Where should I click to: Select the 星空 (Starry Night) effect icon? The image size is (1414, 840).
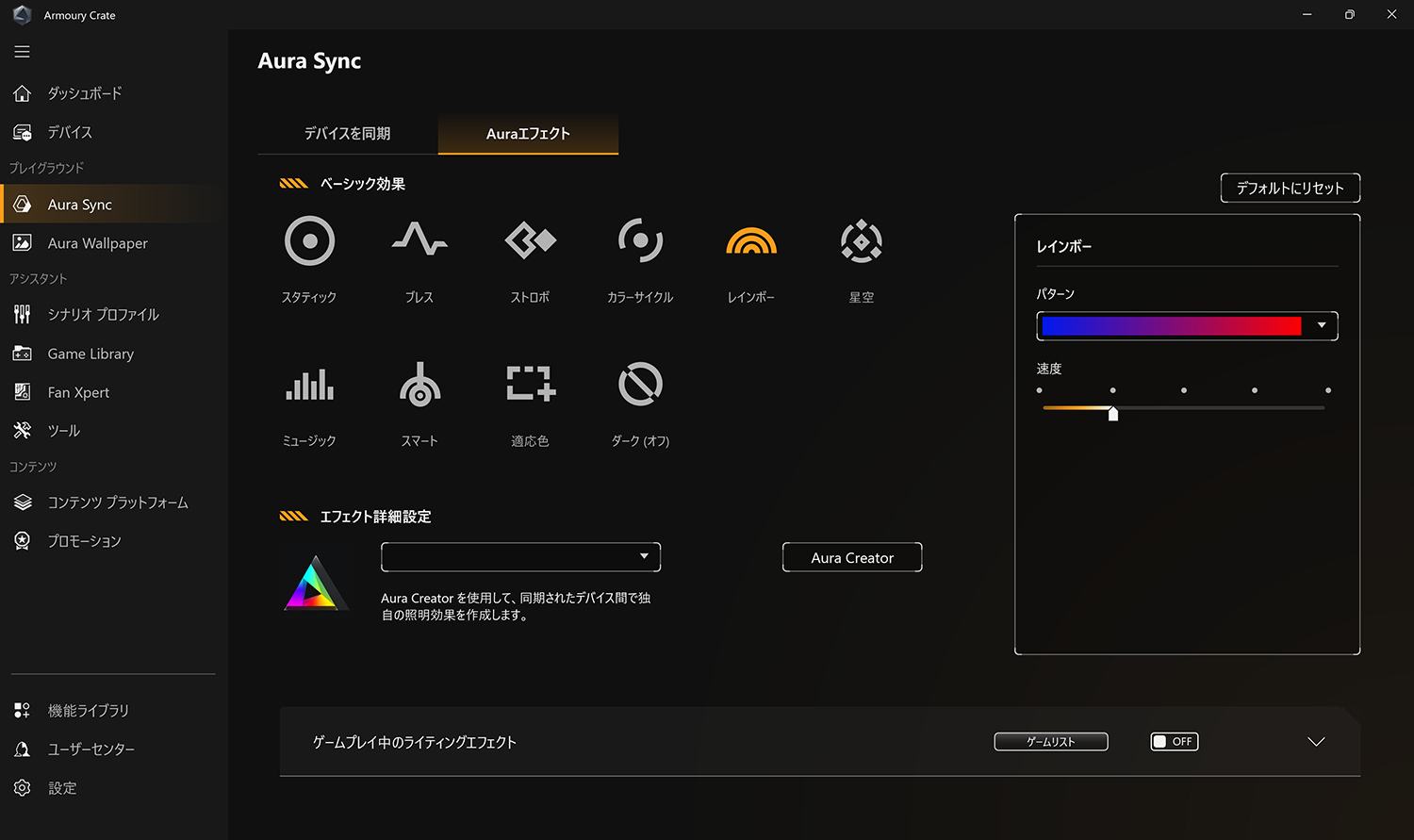(861, 241)
